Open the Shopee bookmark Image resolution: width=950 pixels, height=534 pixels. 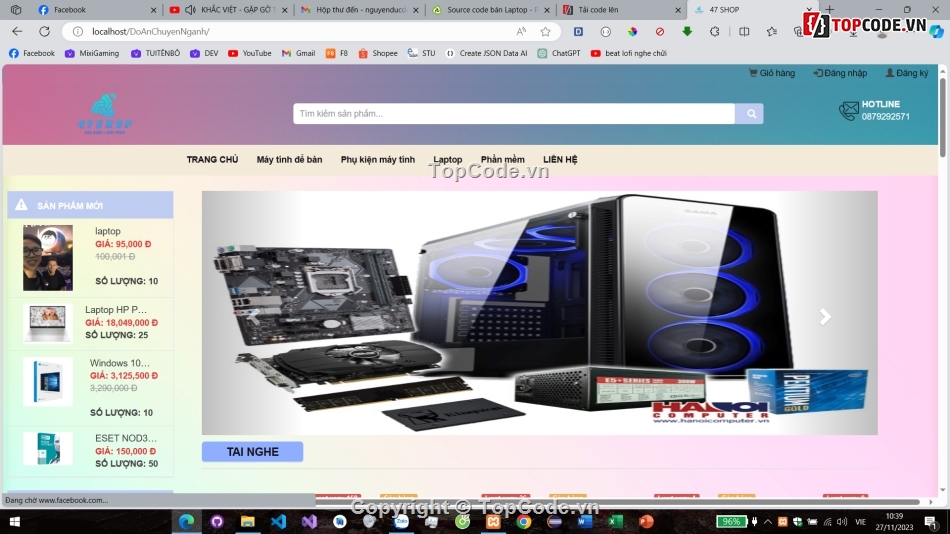pos(378,53)
